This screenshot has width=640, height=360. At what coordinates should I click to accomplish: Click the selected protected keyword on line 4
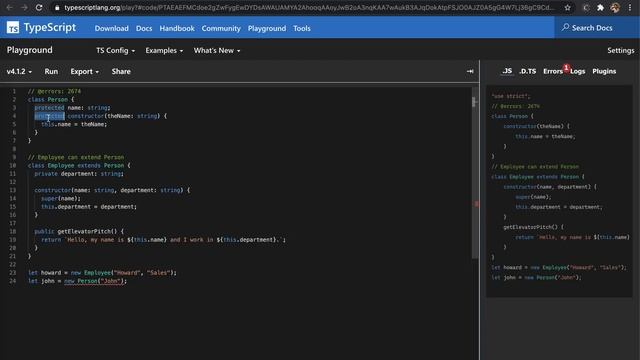[49, 116]
